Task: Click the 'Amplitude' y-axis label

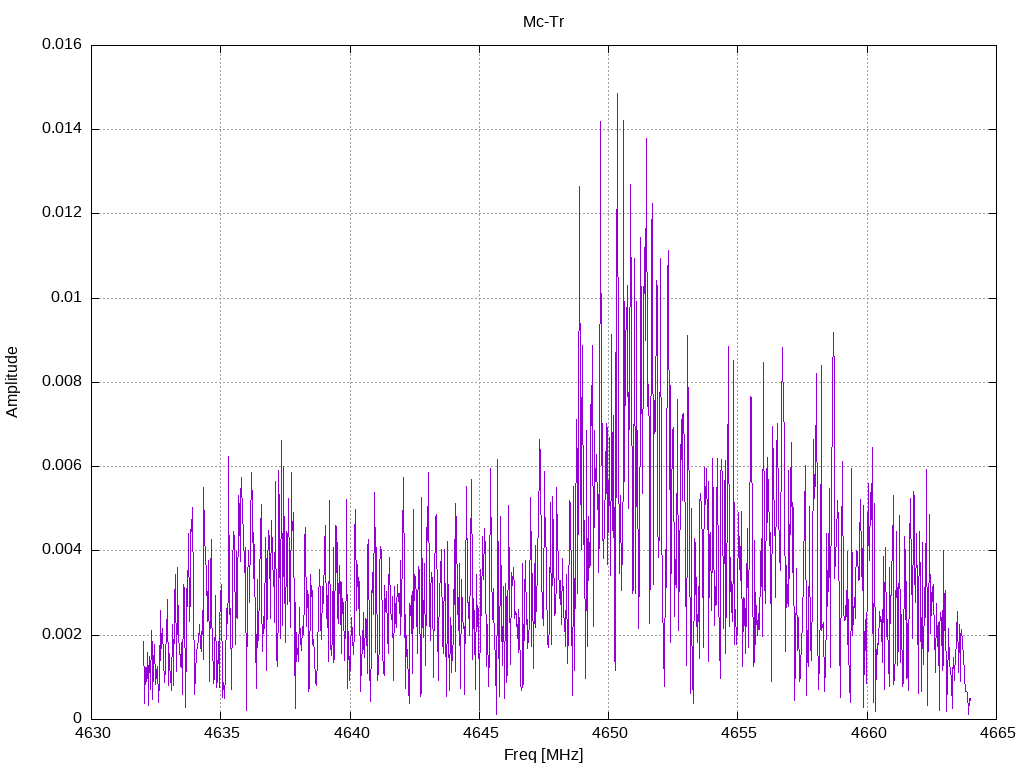Action: click(x=12, y=382)
